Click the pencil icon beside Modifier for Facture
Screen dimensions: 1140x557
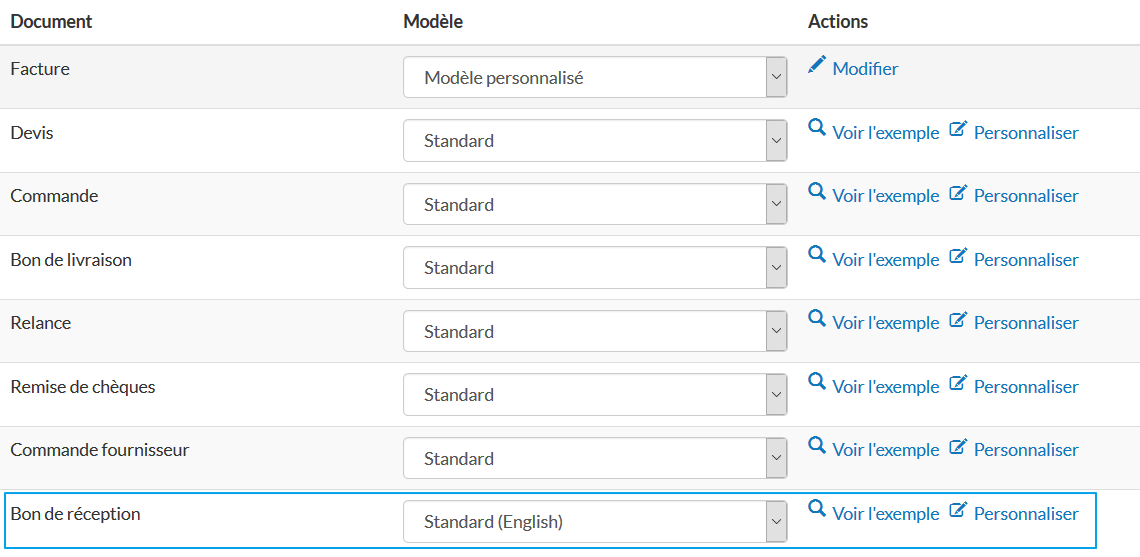(817, 65)
